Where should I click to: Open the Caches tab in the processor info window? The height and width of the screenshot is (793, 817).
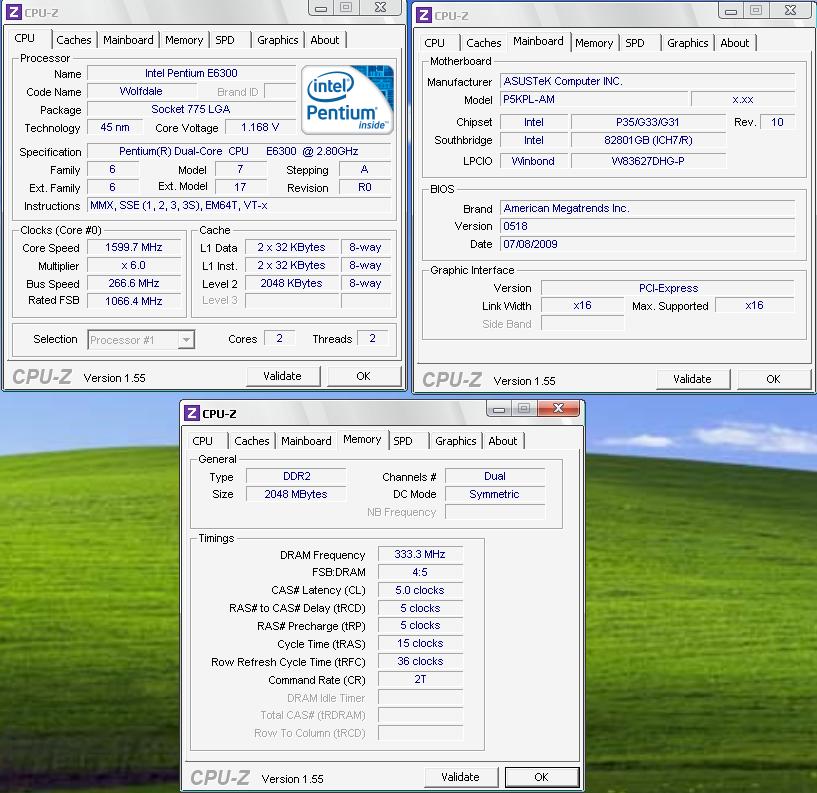click(x=73, y=40)
